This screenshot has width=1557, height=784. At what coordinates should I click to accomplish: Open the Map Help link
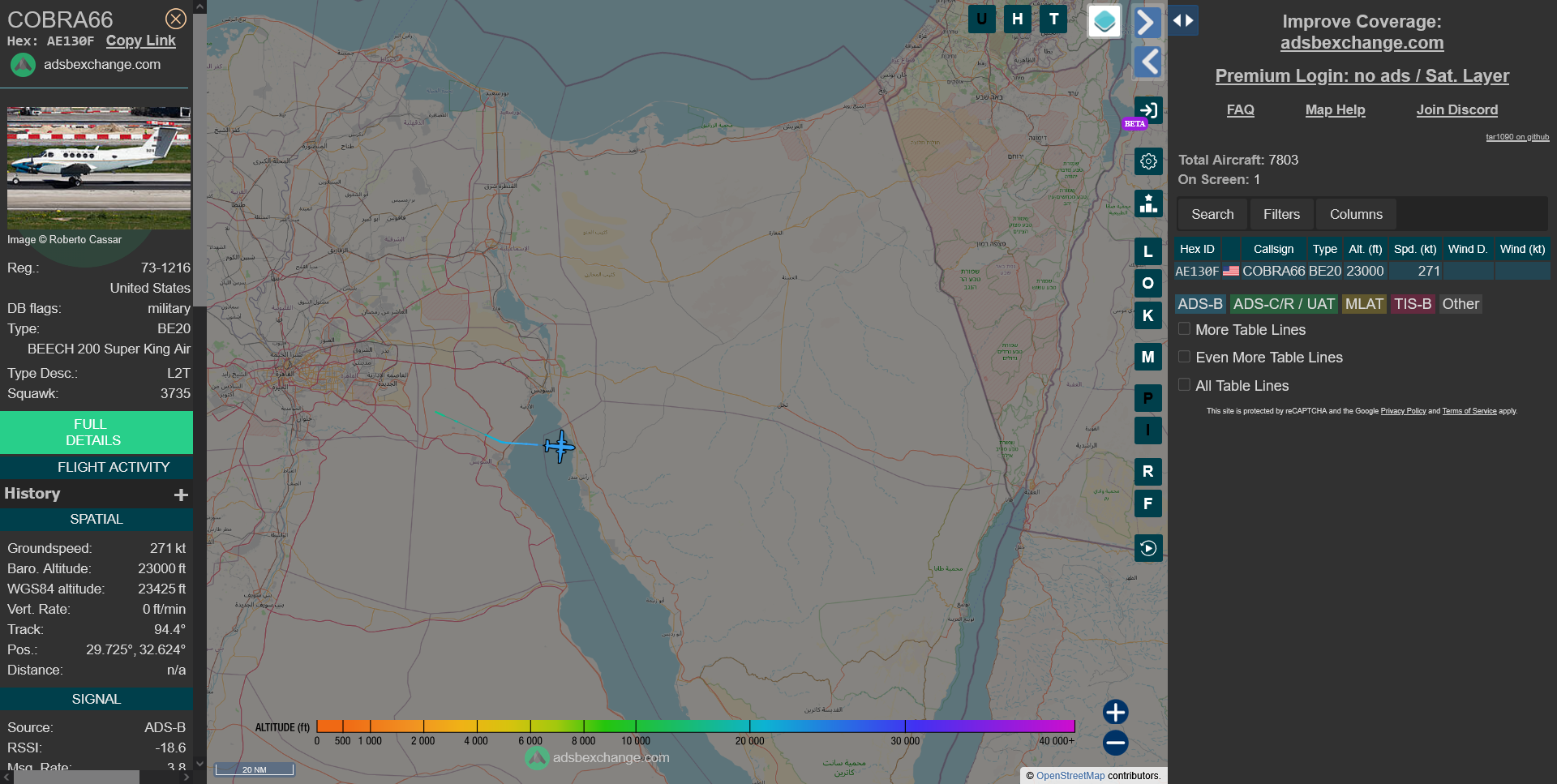pyautogui.click(x=1335, y=110)
